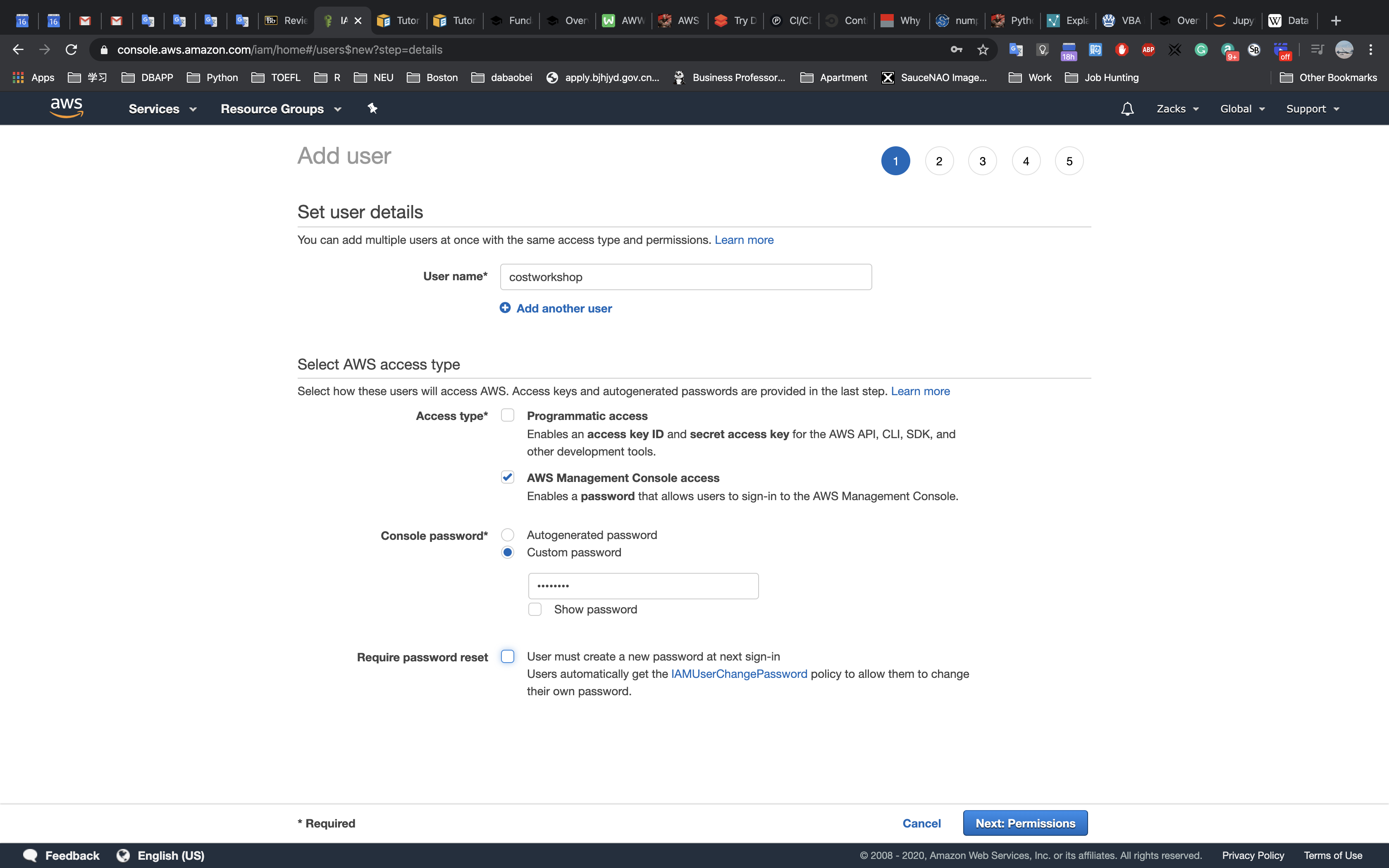Screen dimensions: 1389x868
Task: Open the Support menu
Action: 1312,108
